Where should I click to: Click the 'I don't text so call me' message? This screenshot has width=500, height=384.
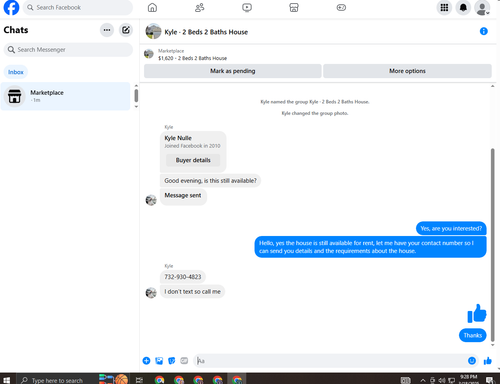(192, 292)
